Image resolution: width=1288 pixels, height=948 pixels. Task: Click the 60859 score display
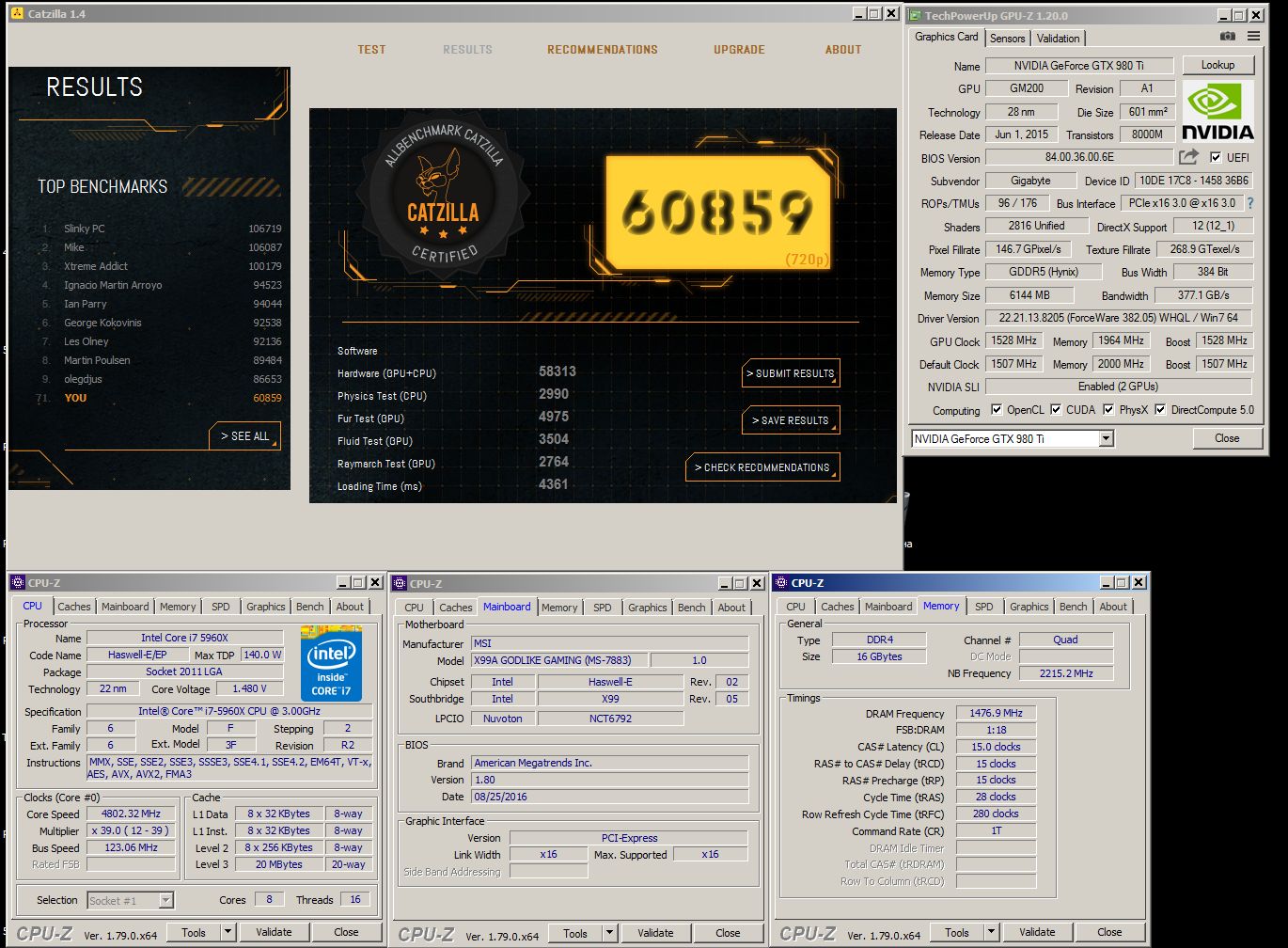click(x=717, y=213)
